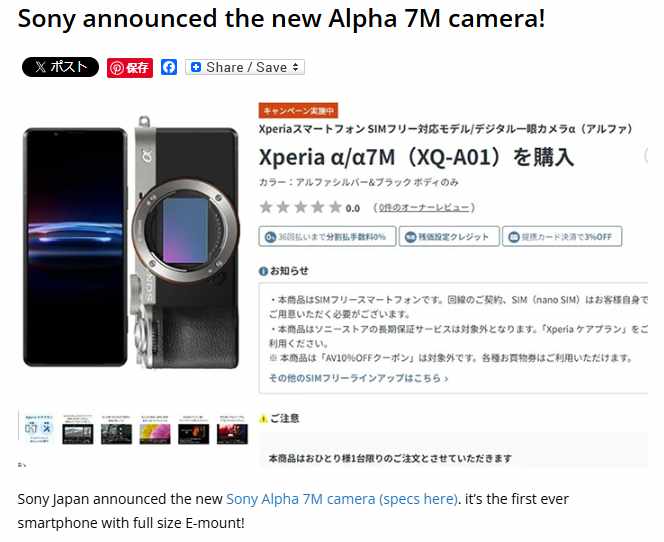Open the owner reviews link

(x=424, y=208)
